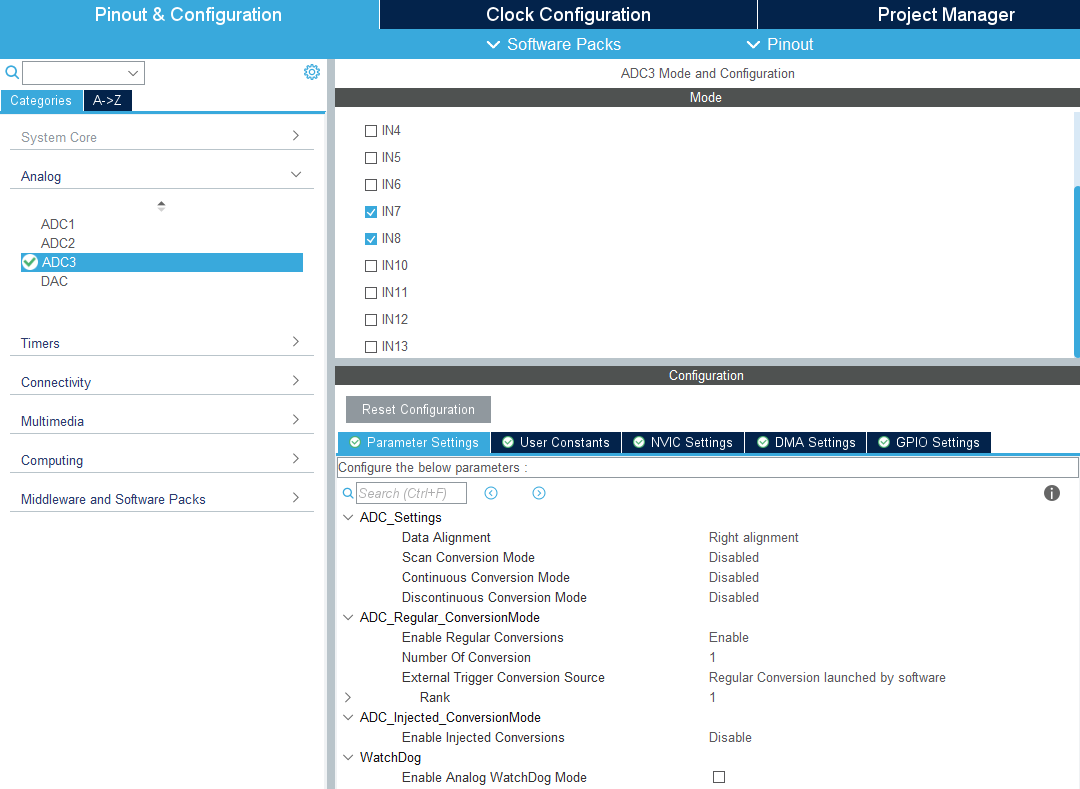Go to previous search result arrow
This screenshot has width=1080, height=789.
point(491,493)
